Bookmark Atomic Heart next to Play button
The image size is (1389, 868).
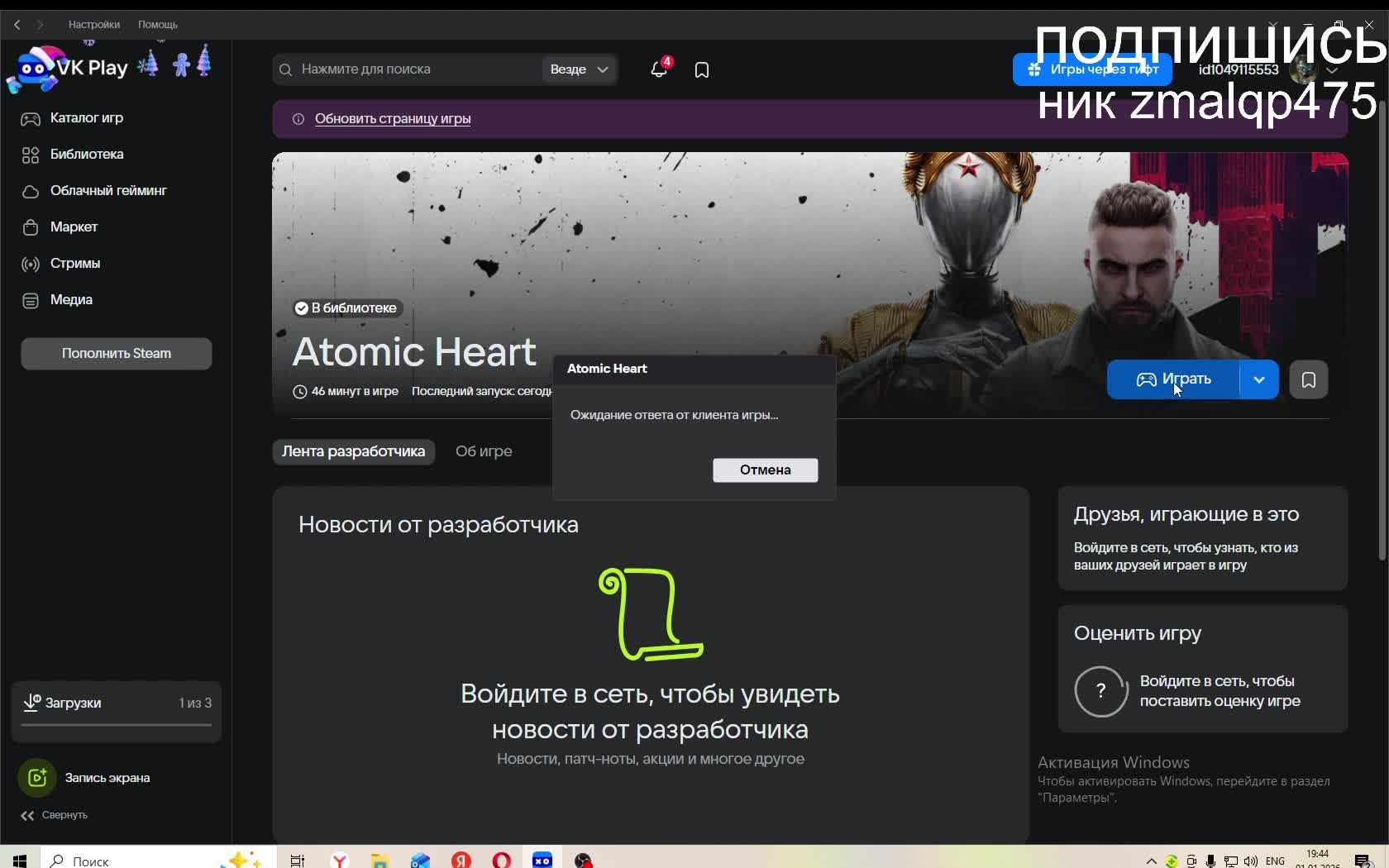pos(1309,379)
